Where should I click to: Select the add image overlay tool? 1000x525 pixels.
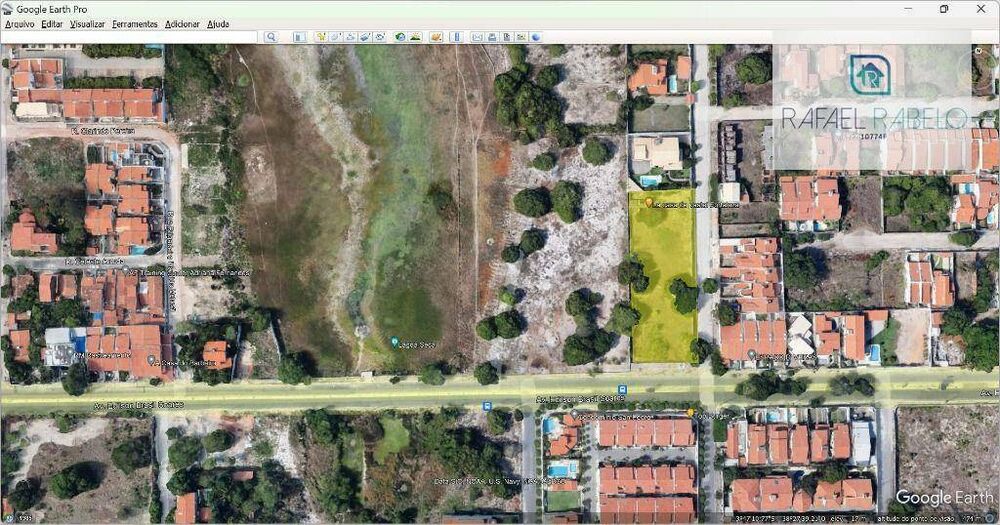[365, 37]
